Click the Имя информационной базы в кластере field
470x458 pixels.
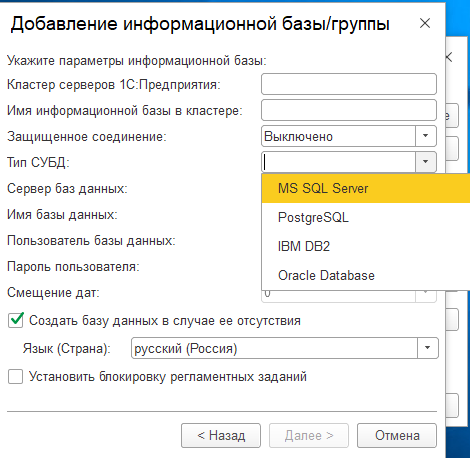pyautogui.click(x=349, y=110)
